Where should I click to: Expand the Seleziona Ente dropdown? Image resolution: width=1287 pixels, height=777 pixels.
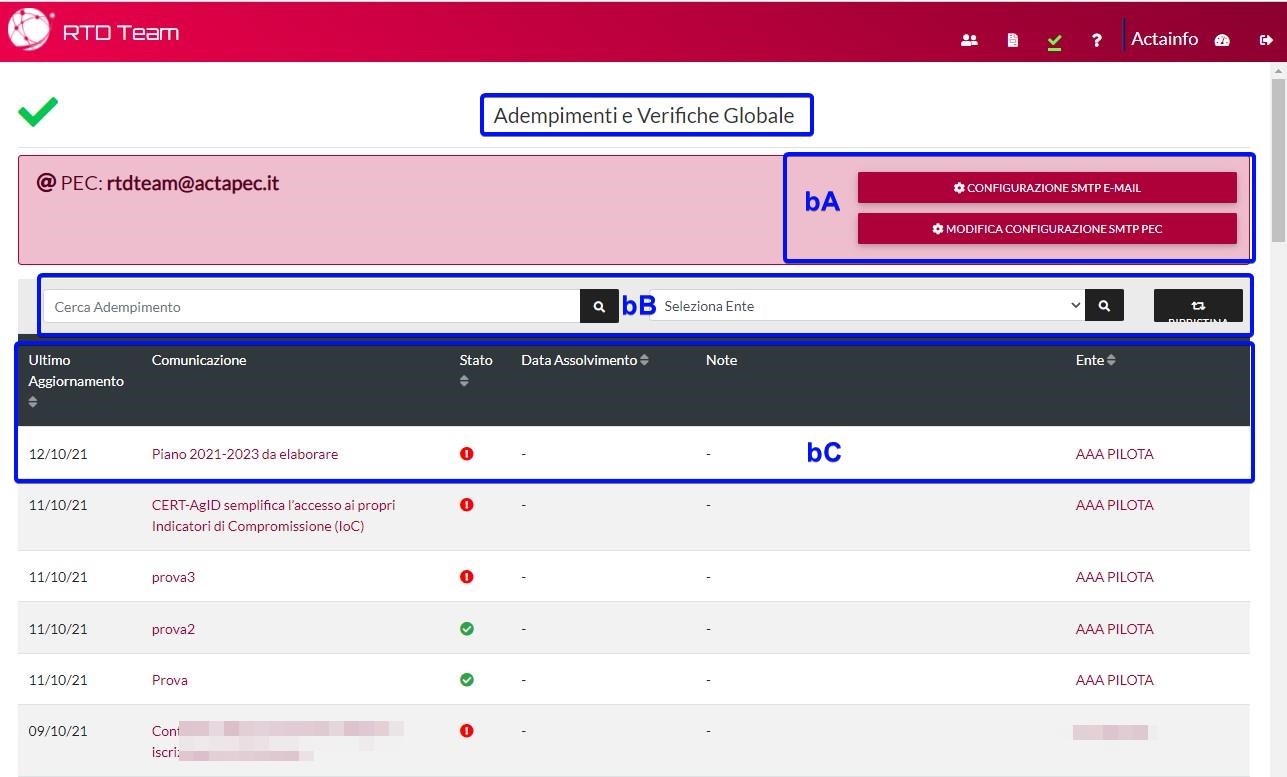867,306
